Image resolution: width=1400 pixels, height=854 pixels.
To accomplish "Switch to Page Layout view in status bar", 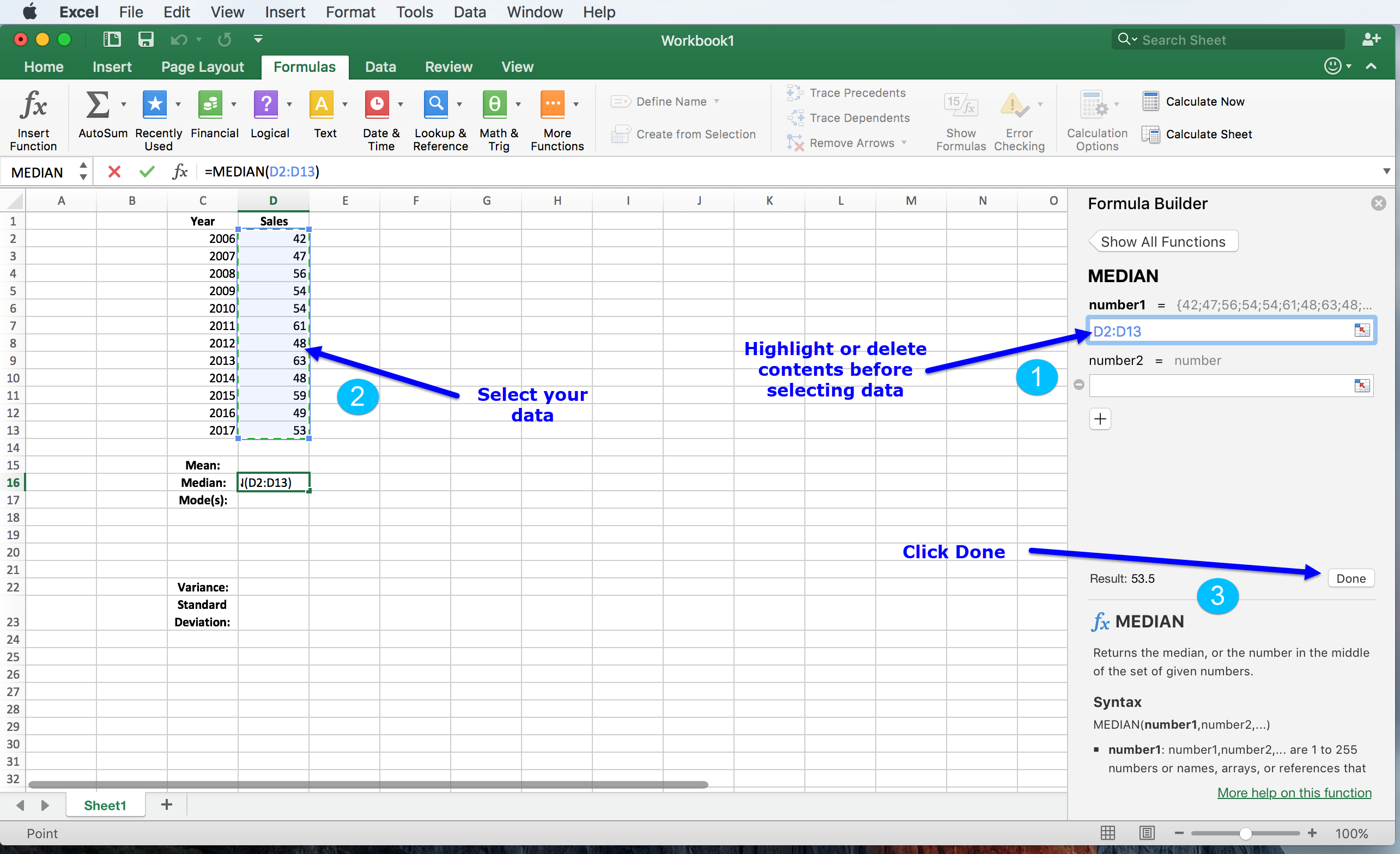I will coord(1147,833).
